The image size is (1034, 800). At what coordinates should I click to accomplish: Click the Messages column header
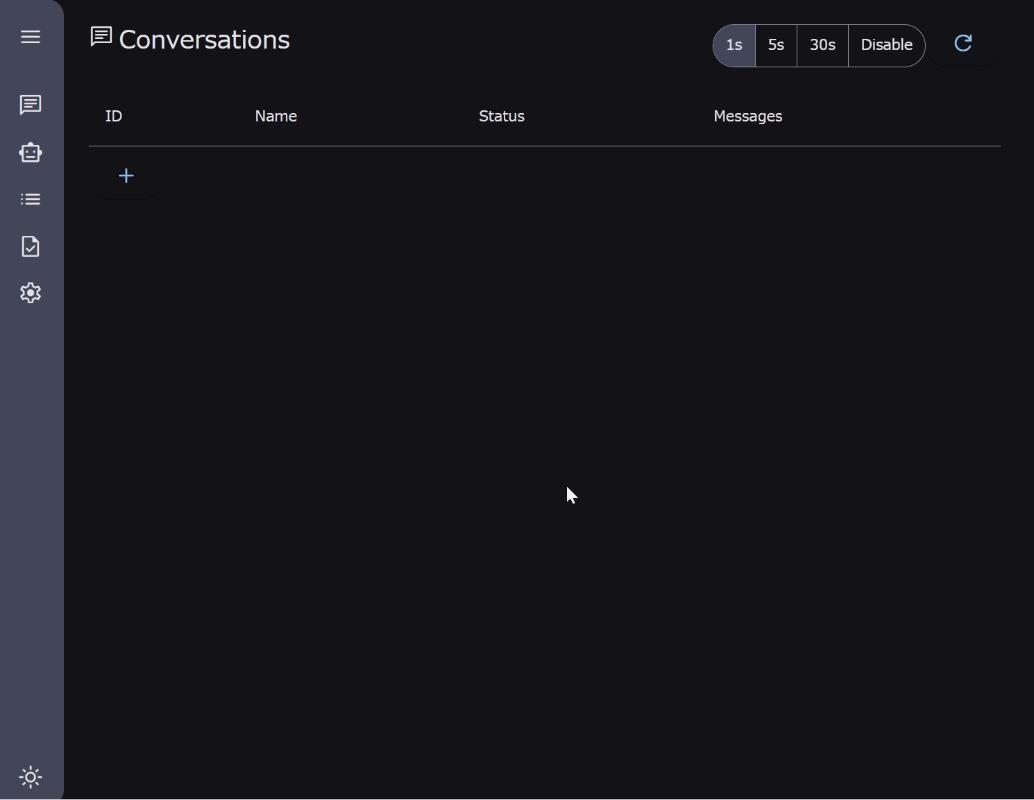pos(747,116)
